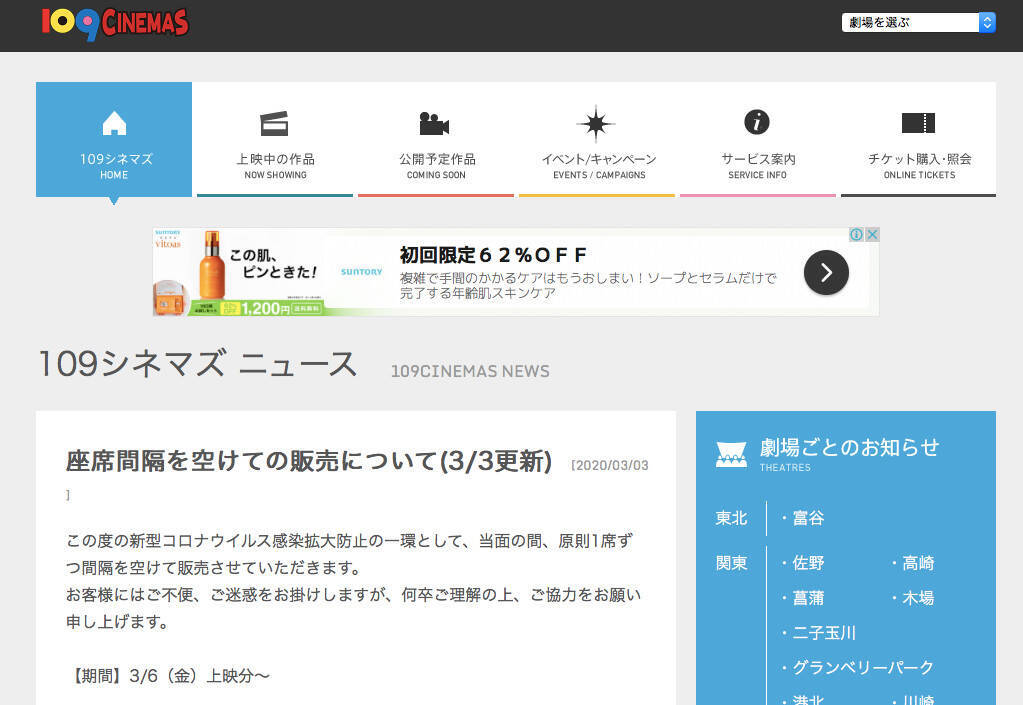The image size is (1023, 705).
Task: Open the チケット購入・照会 menu tab
Action: (x=919, y=159)
